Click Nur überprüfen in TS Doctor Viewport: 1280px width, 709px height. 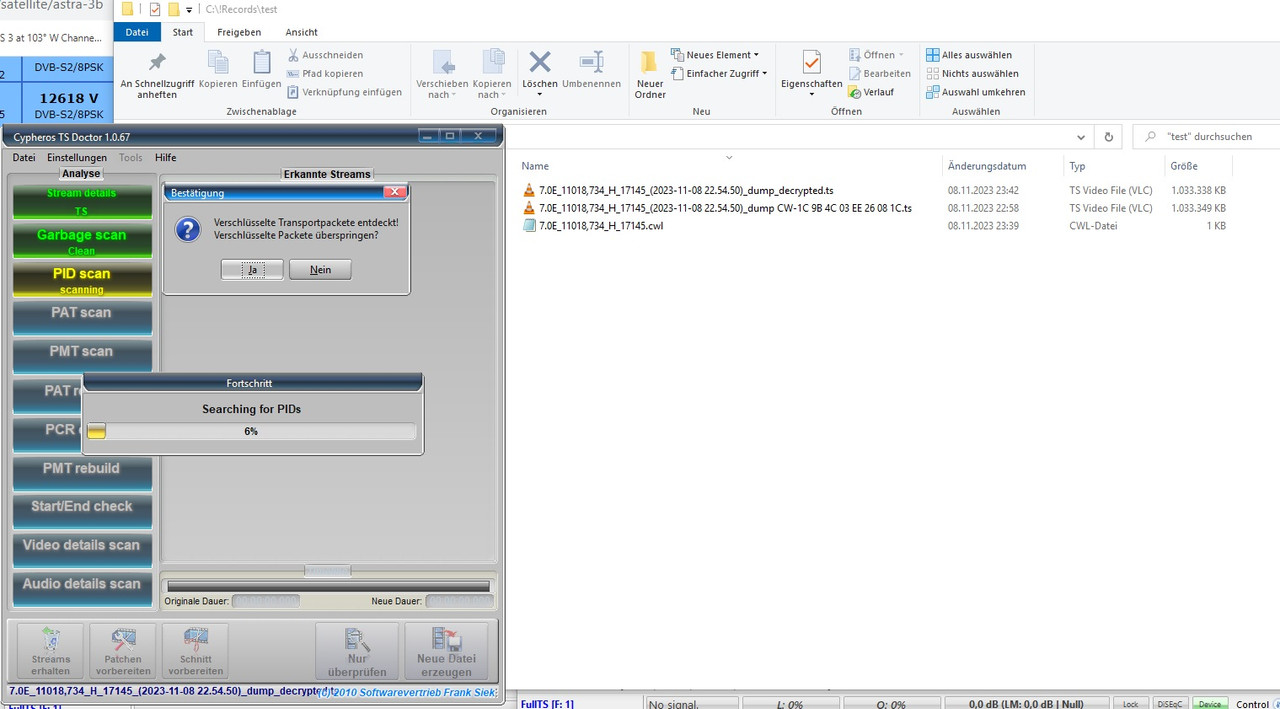click(357, 652)
